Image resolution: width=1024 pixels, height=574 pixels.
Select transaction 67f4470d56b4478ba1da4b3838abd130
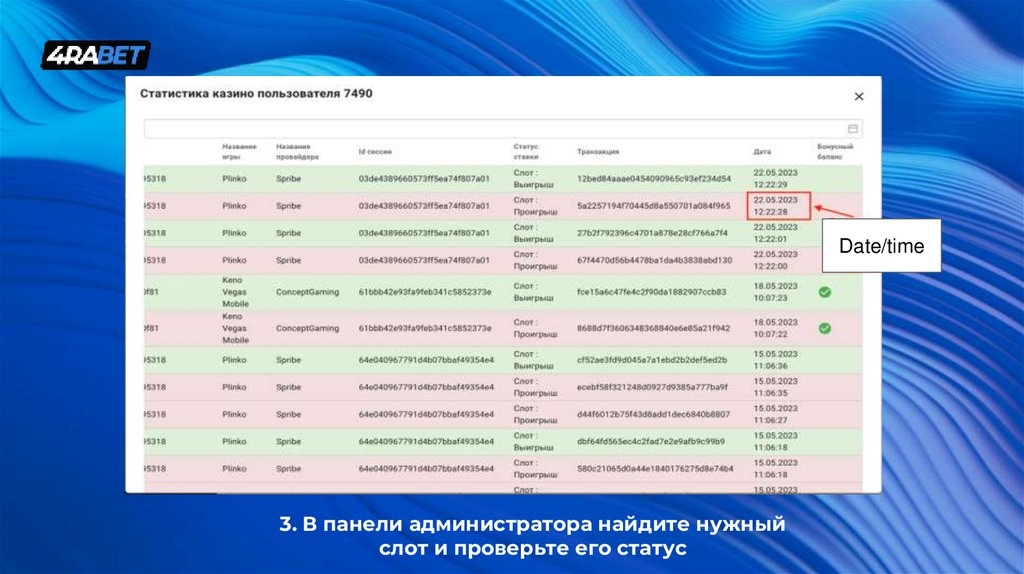click(654, 260)
